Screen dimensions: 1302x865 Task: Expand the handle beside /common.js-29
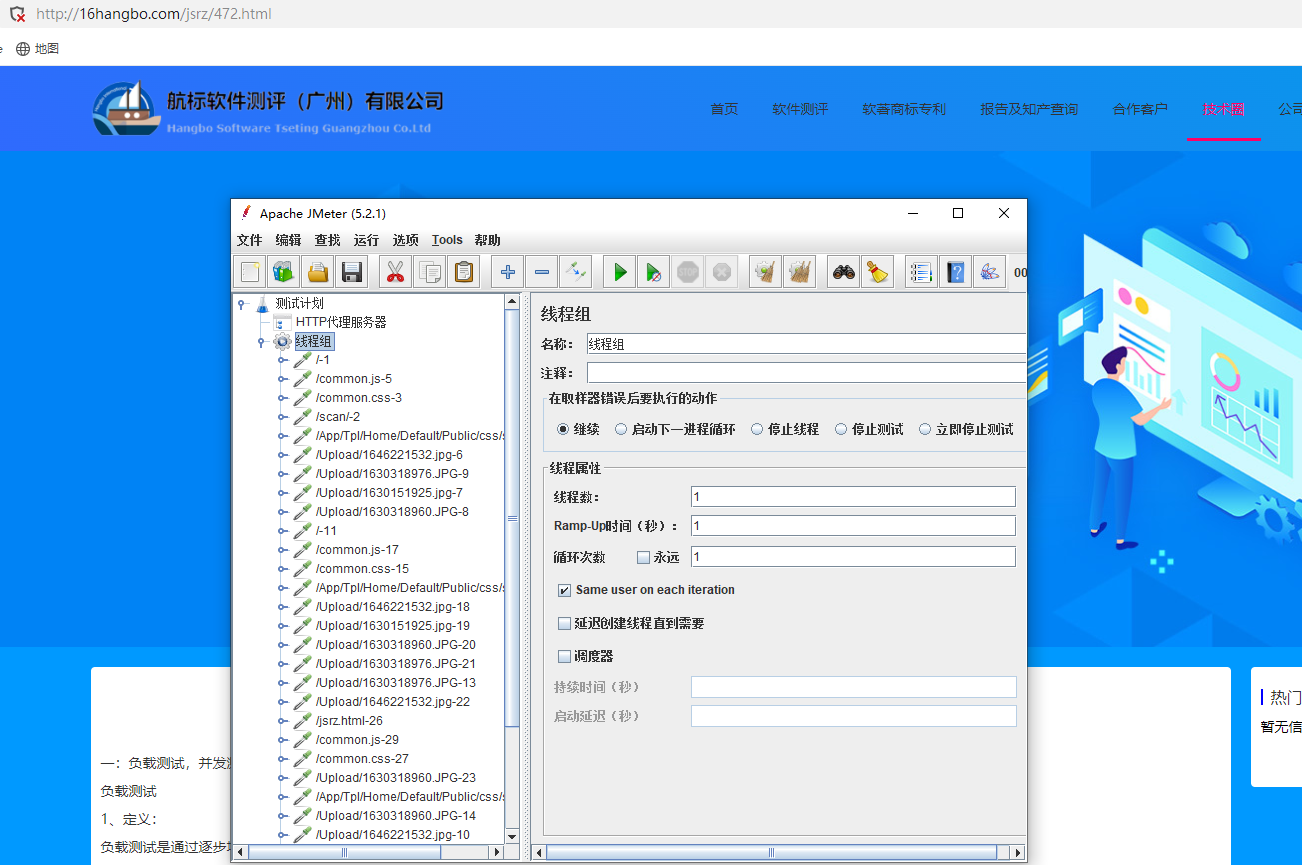(283, 740)
